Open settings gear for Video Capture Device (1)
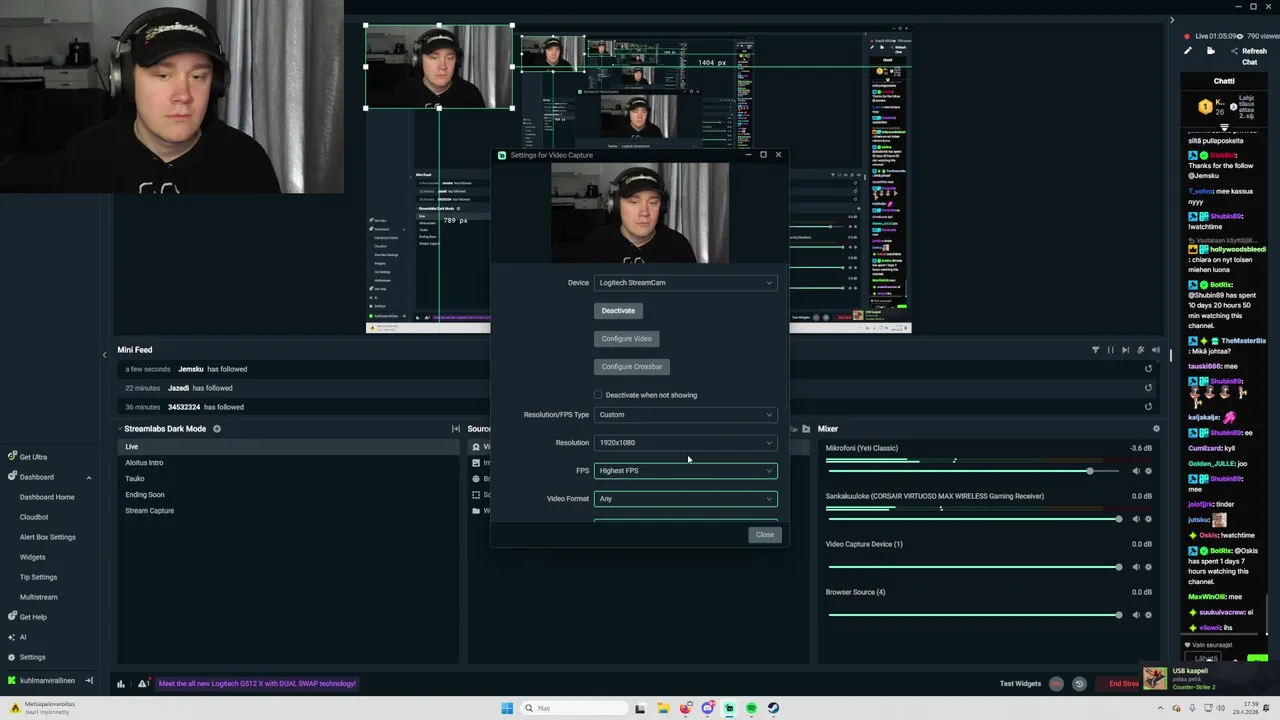The image size is (1280, 720). click(1148, 567)
